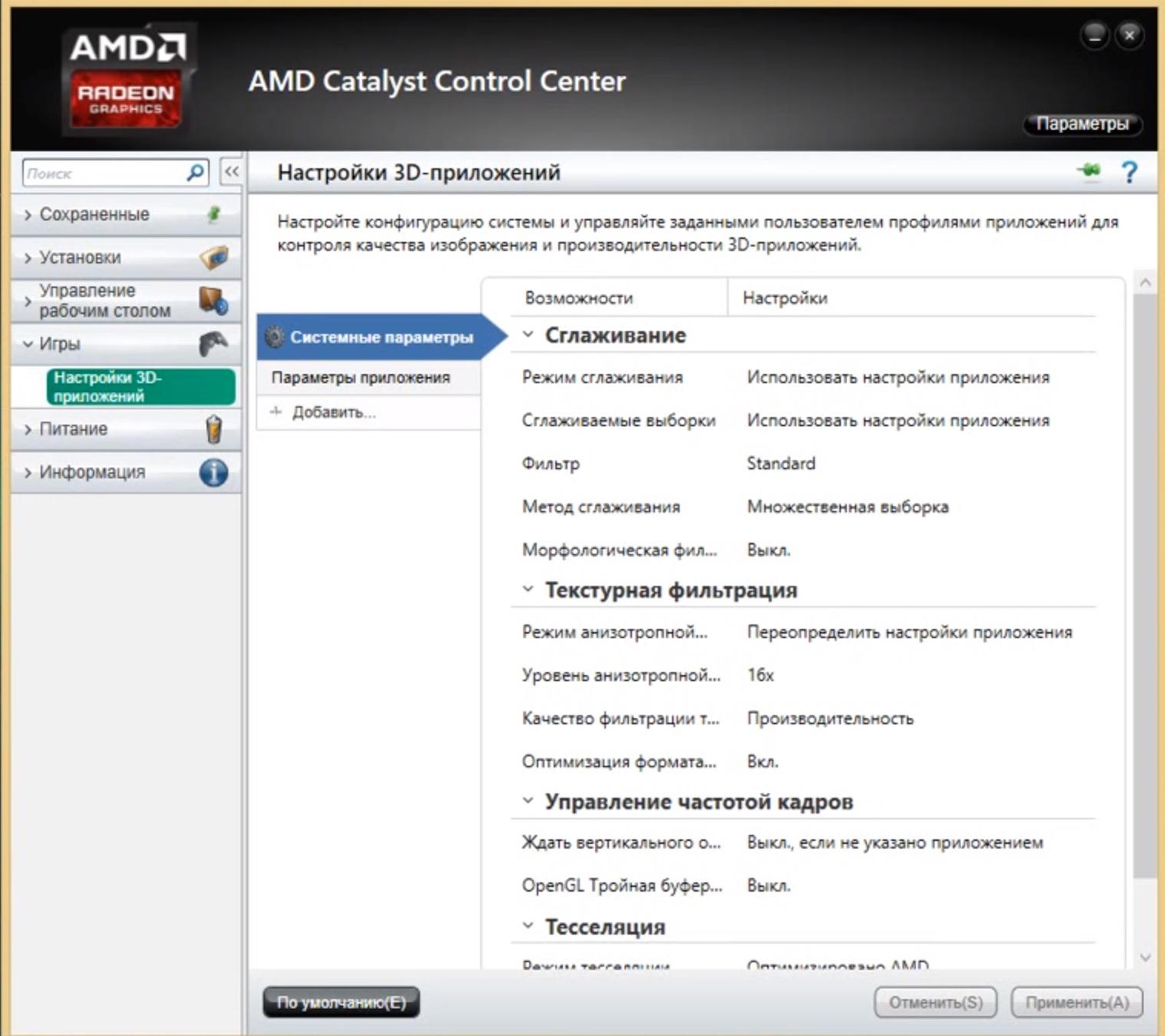
Task: Collapse the Текстурная фильтрация group
Action: 528,590
